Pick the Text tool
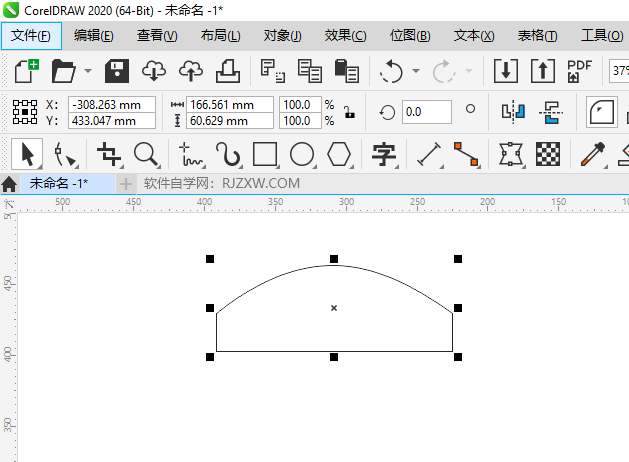This screenshot has width=629, height=462. tap(384, 154)
